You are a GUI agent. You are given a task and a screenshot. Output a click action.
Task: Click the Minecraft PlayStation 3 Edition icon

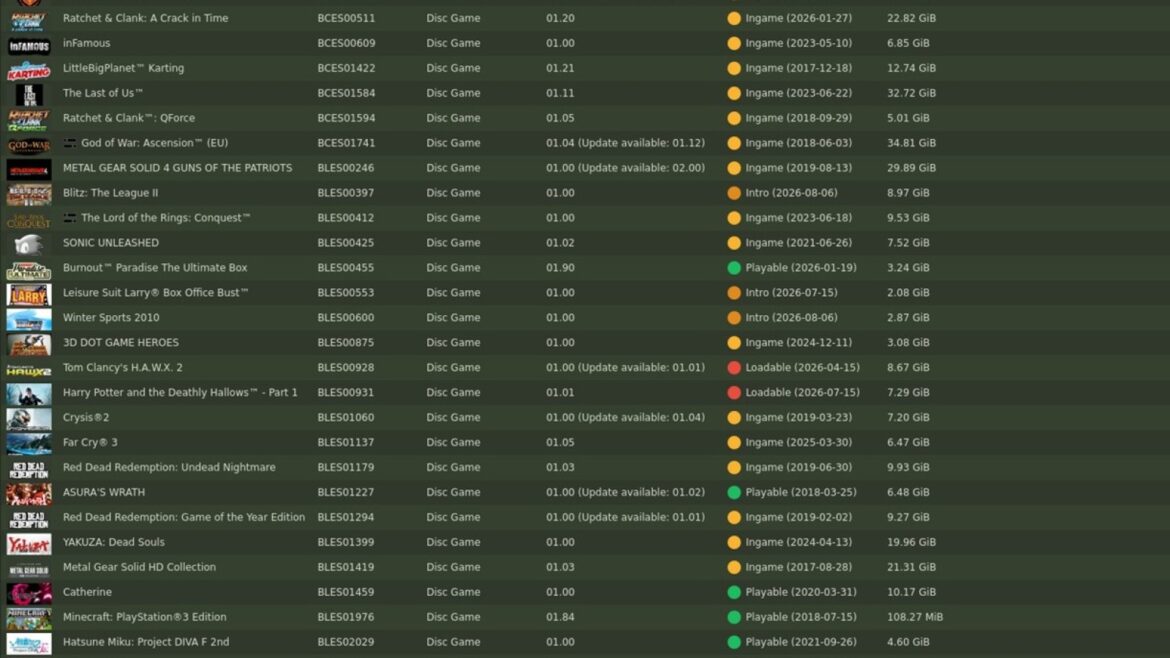pyautogui.click(x=29, y=620)
